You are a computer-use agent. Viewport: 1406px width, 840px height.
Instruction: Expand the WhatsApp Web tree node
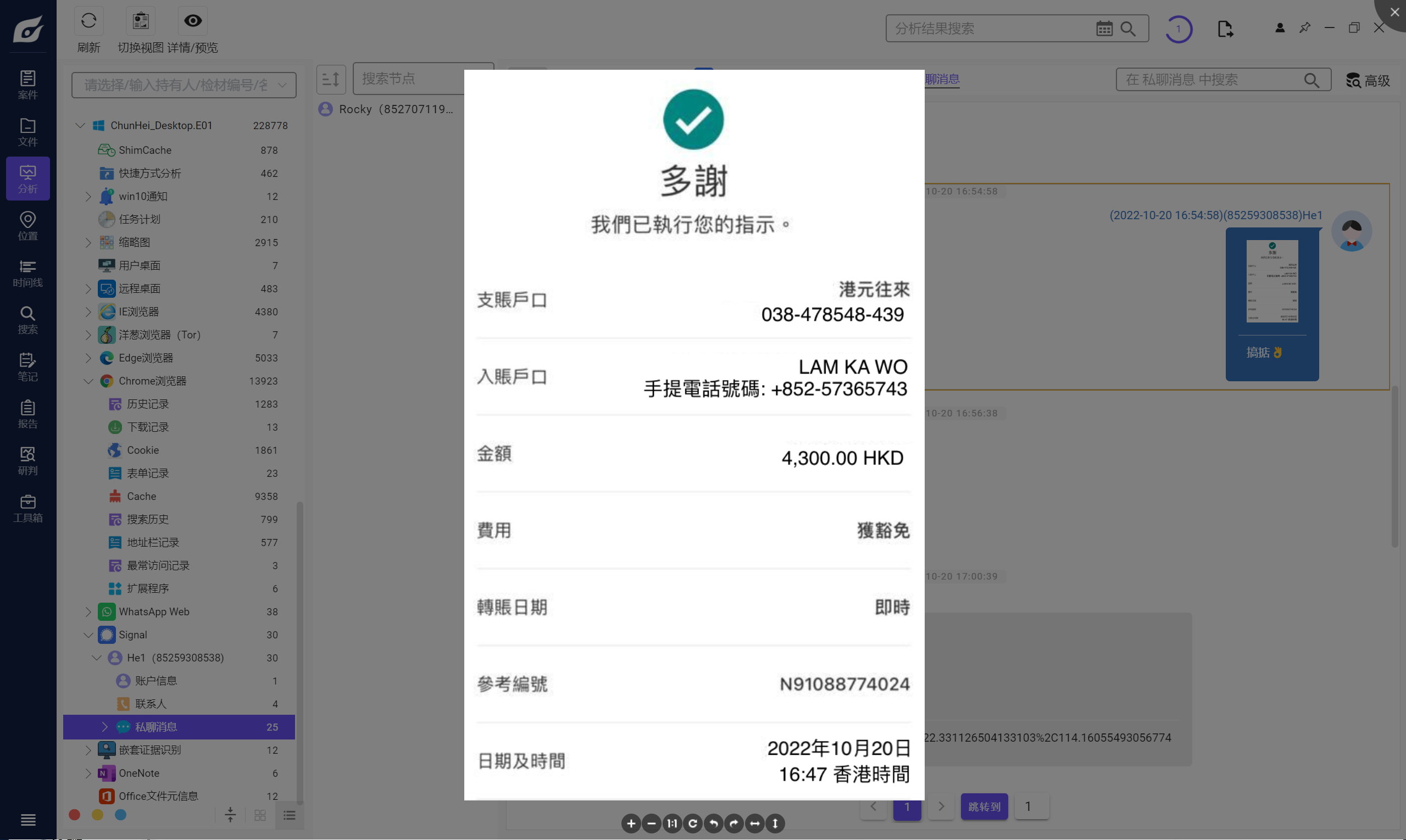pos(88,611)
